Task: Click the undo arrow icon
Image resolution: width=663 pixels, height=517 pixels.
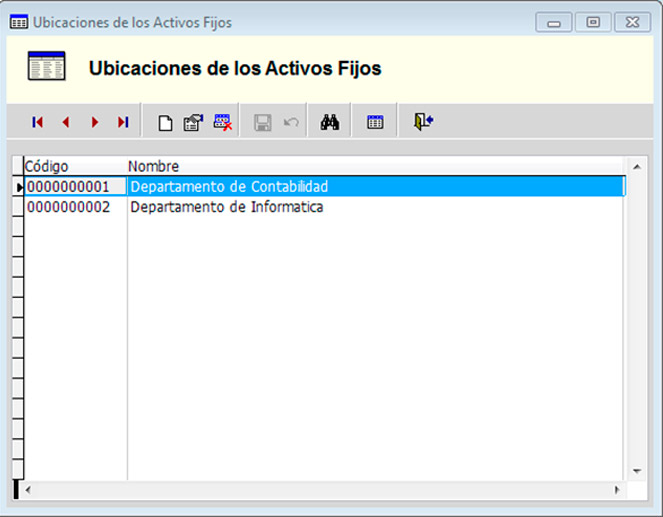Action: pos(291,122)
